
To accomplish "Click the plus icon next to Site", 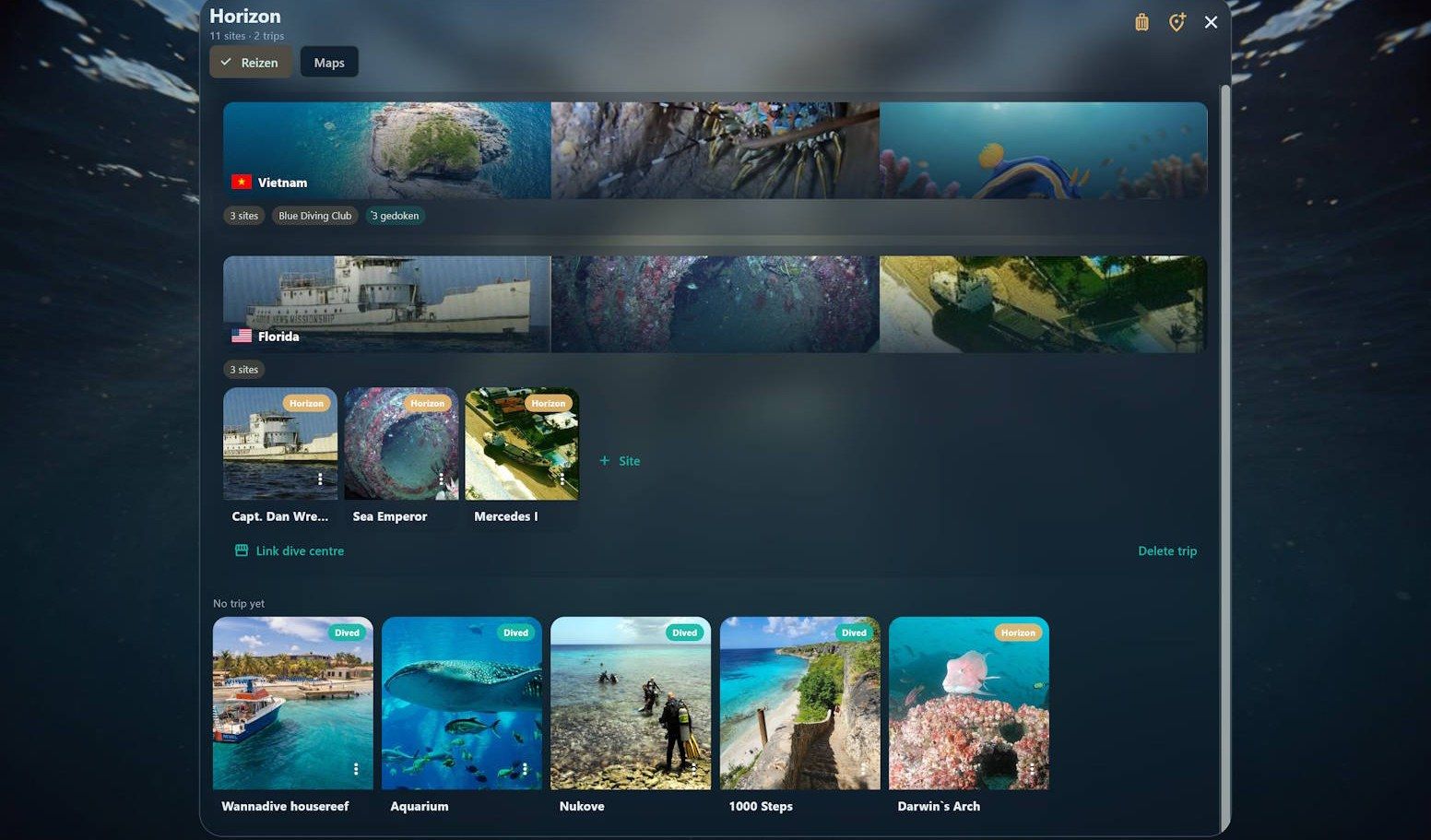I will point(605,461).
